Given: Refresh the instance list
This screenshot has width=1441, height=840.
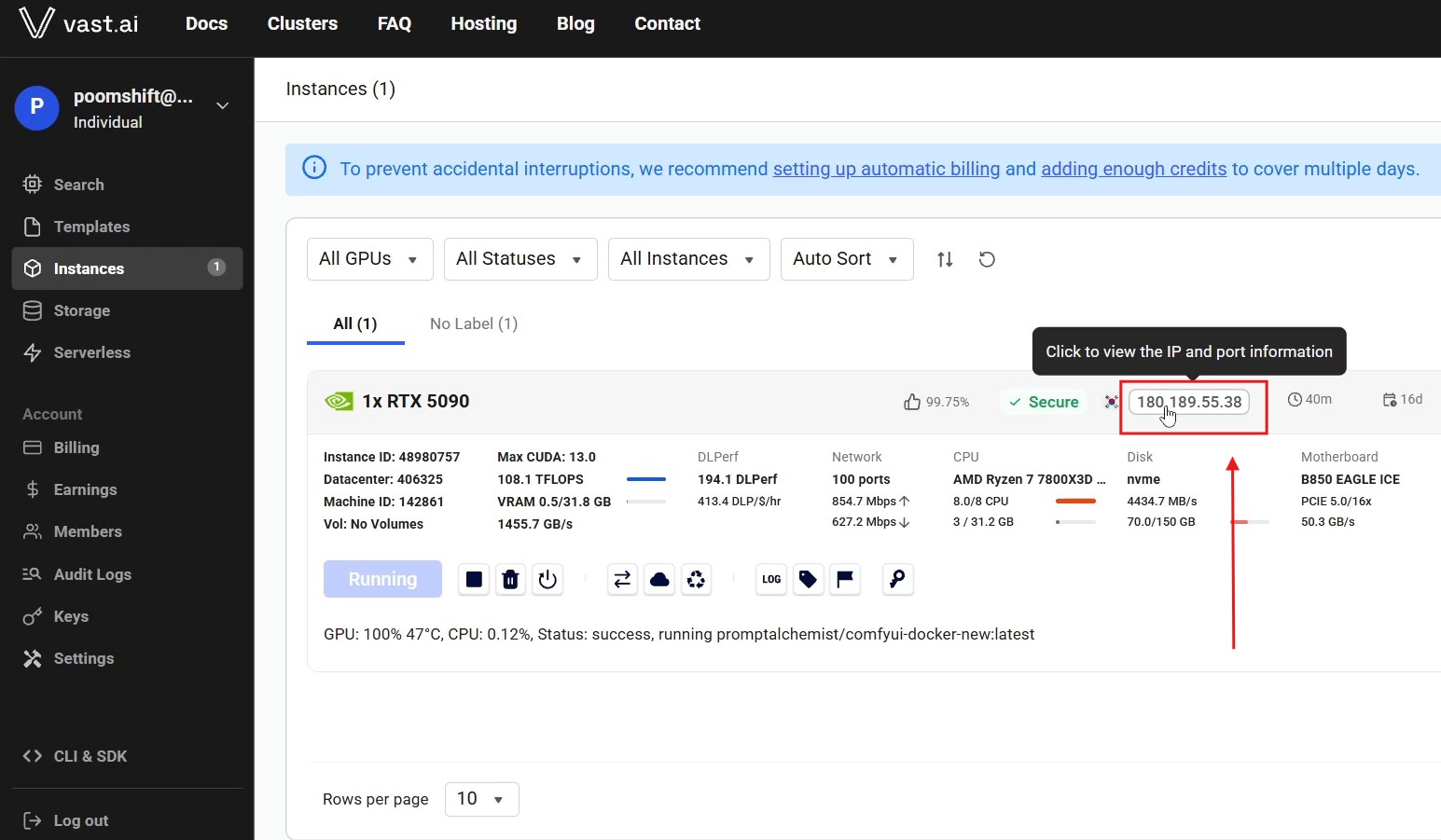Looking at the screenshot, I should click(x=987, y=259).
